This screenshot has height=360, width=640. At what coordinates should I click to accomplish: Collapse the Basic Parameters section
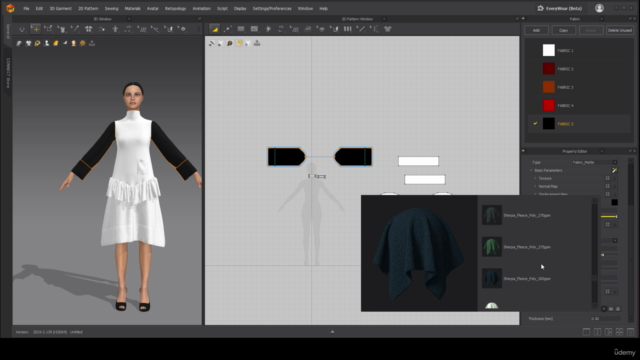[x=531, y=170]
